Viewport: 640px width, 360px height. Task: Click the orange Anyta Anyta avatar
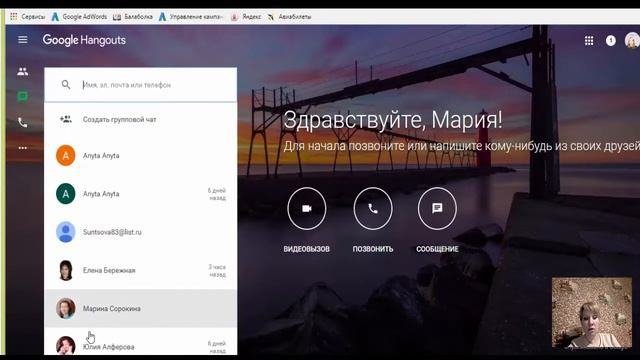[66, 156]
